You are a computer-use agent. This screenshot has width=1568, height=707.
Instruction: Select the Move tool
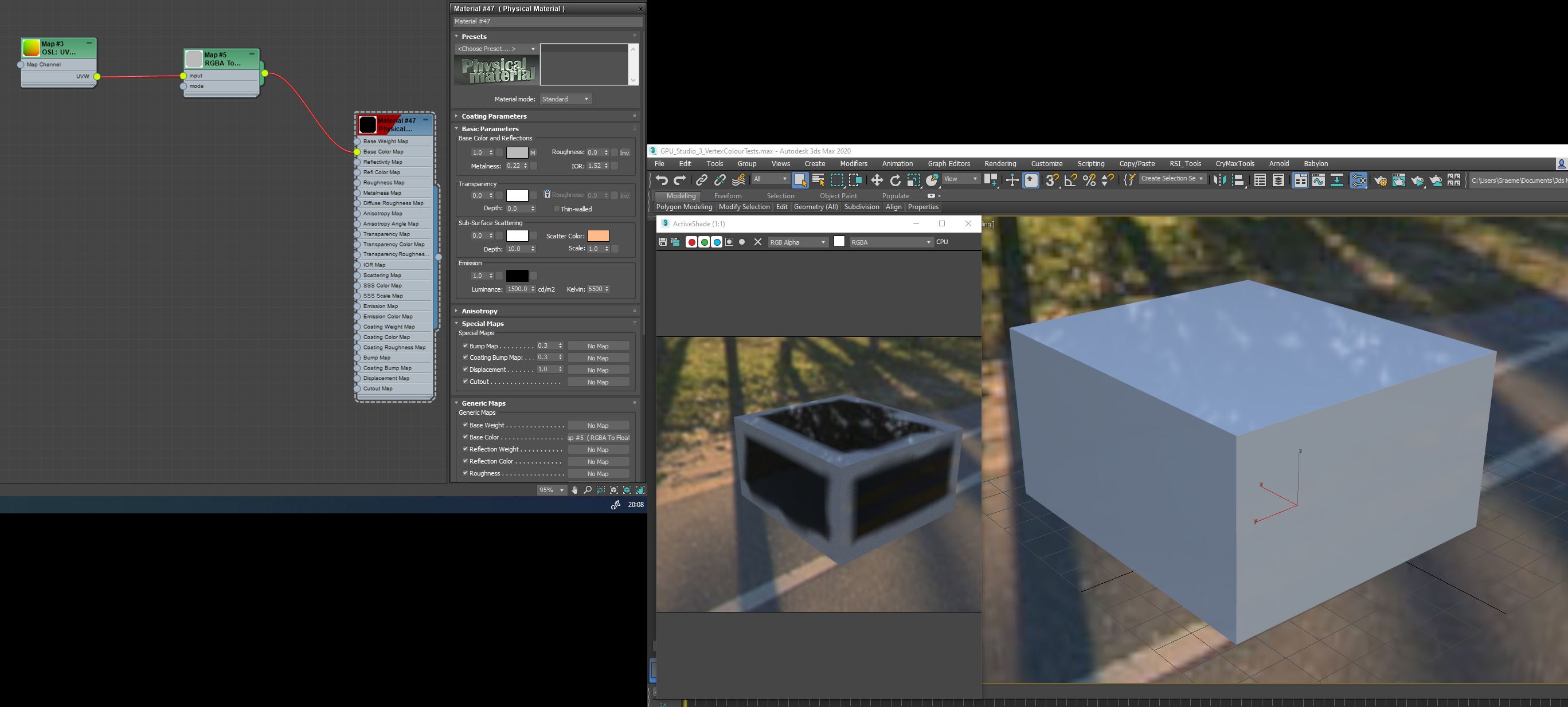click(877, 180)
